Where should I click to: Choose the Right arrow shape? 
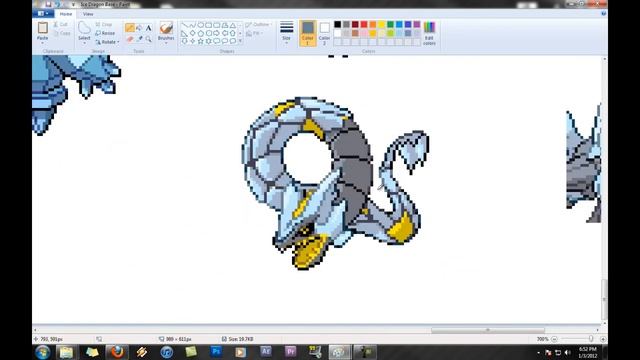pos(216,33)
